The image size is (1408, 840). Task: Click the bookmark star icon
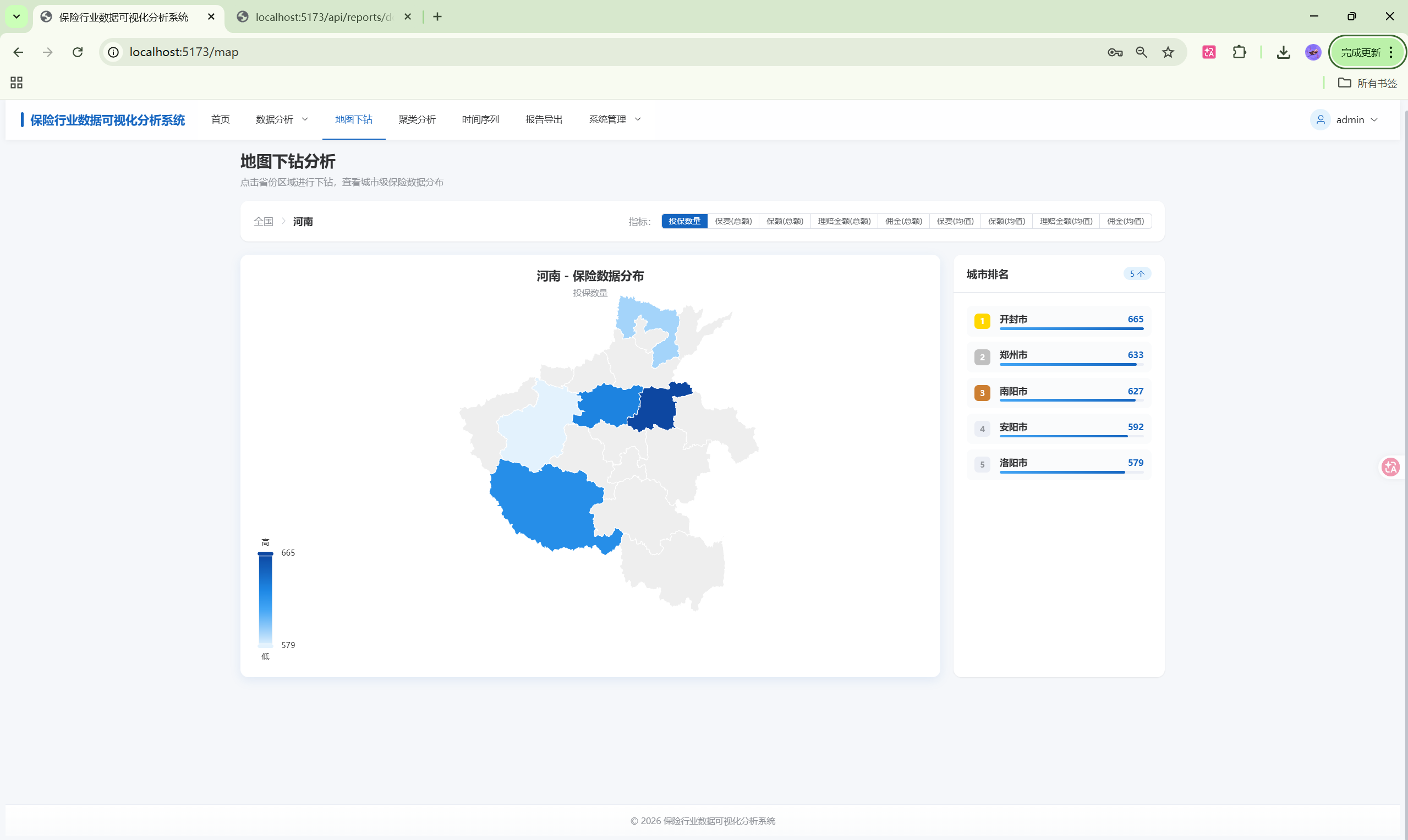[1168, 52]
